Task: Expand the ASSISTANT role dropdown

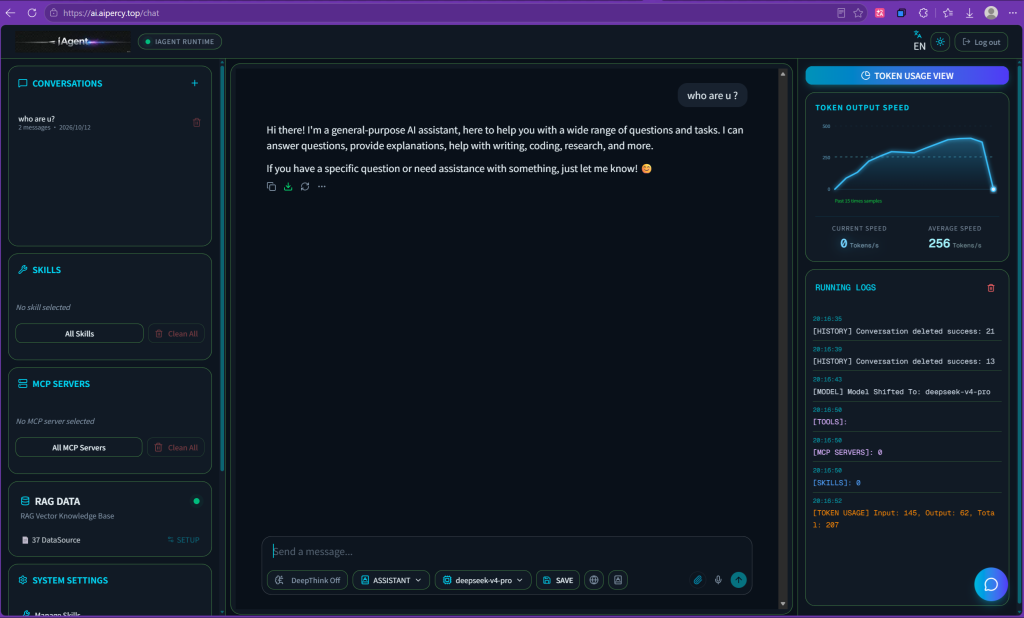Action: pos(391,580)
